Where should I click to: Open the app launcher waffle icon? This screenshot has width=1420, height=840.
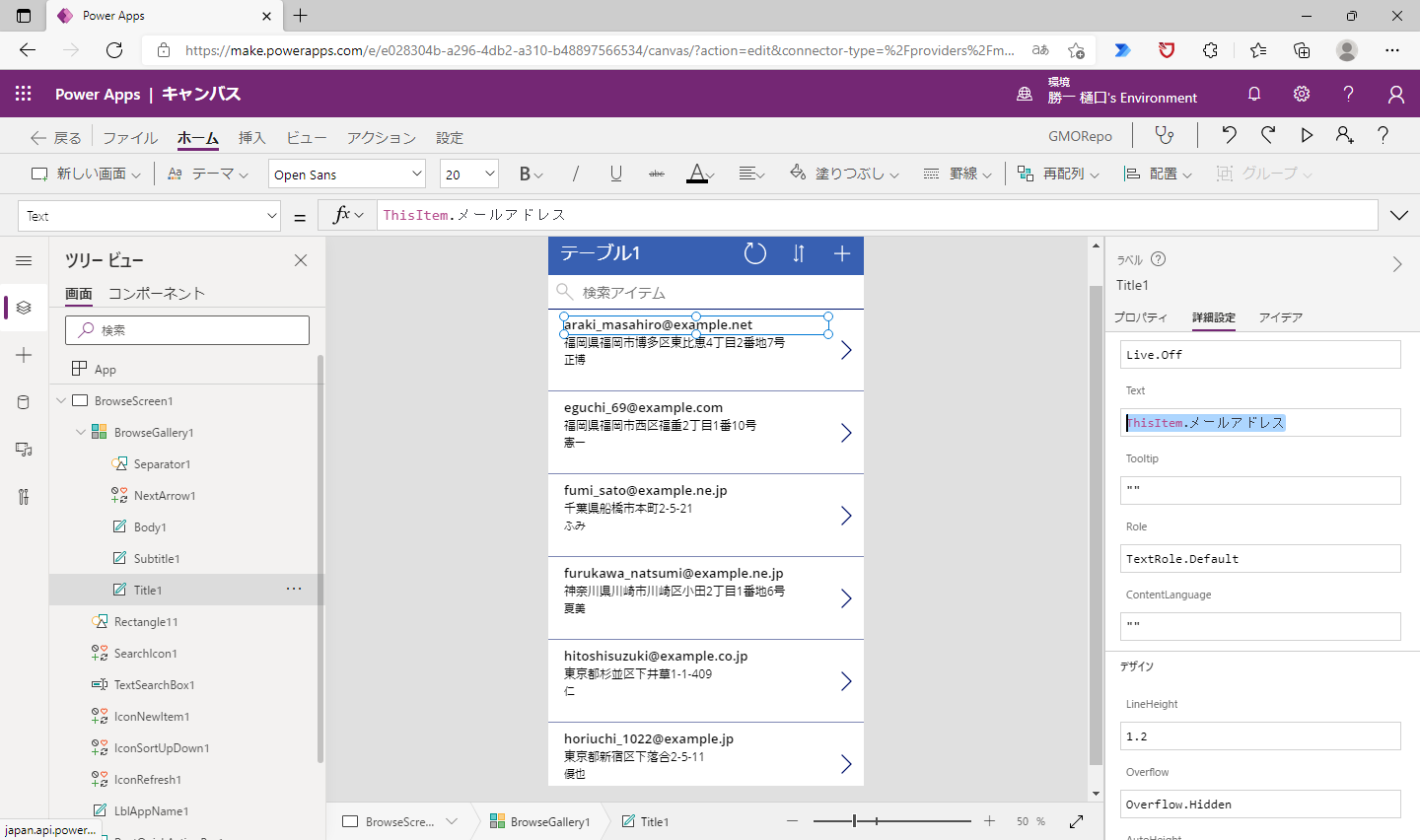[x=24, y=94]
